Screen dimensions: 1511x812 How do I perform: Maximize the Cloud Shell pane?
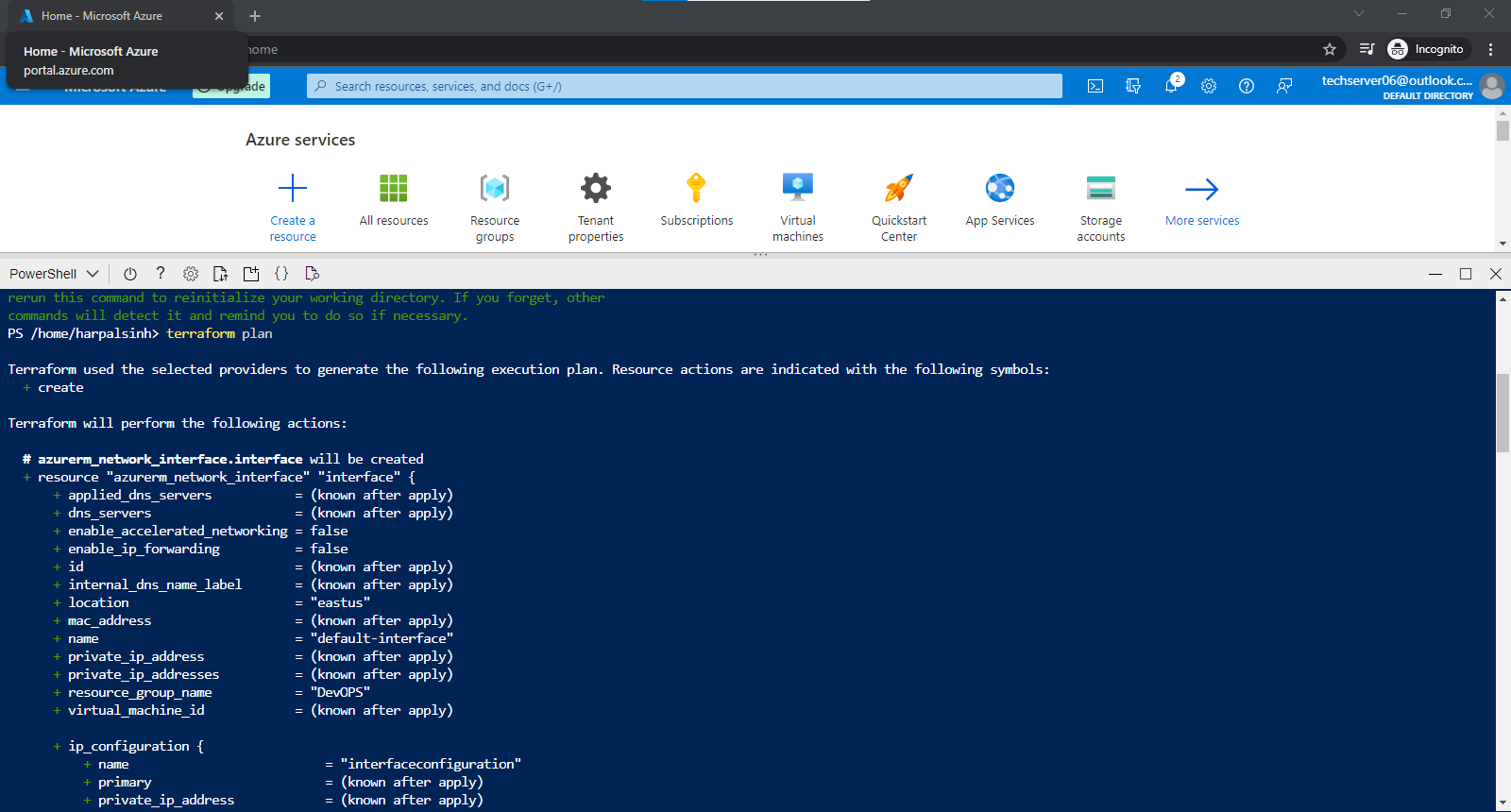pyautogui.click(x=1466, y=274)
